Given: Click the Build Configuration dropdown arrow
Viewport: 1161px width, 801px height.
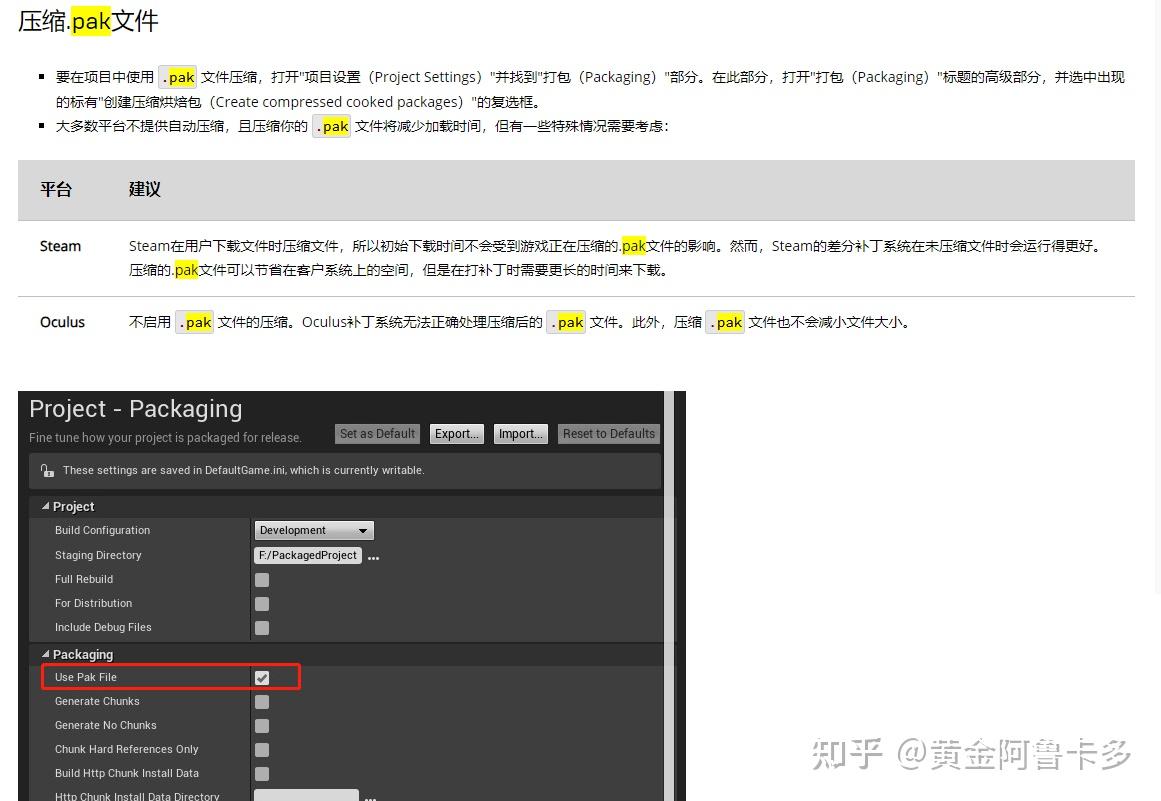Looking at the screenshot, I should point(365,530).
